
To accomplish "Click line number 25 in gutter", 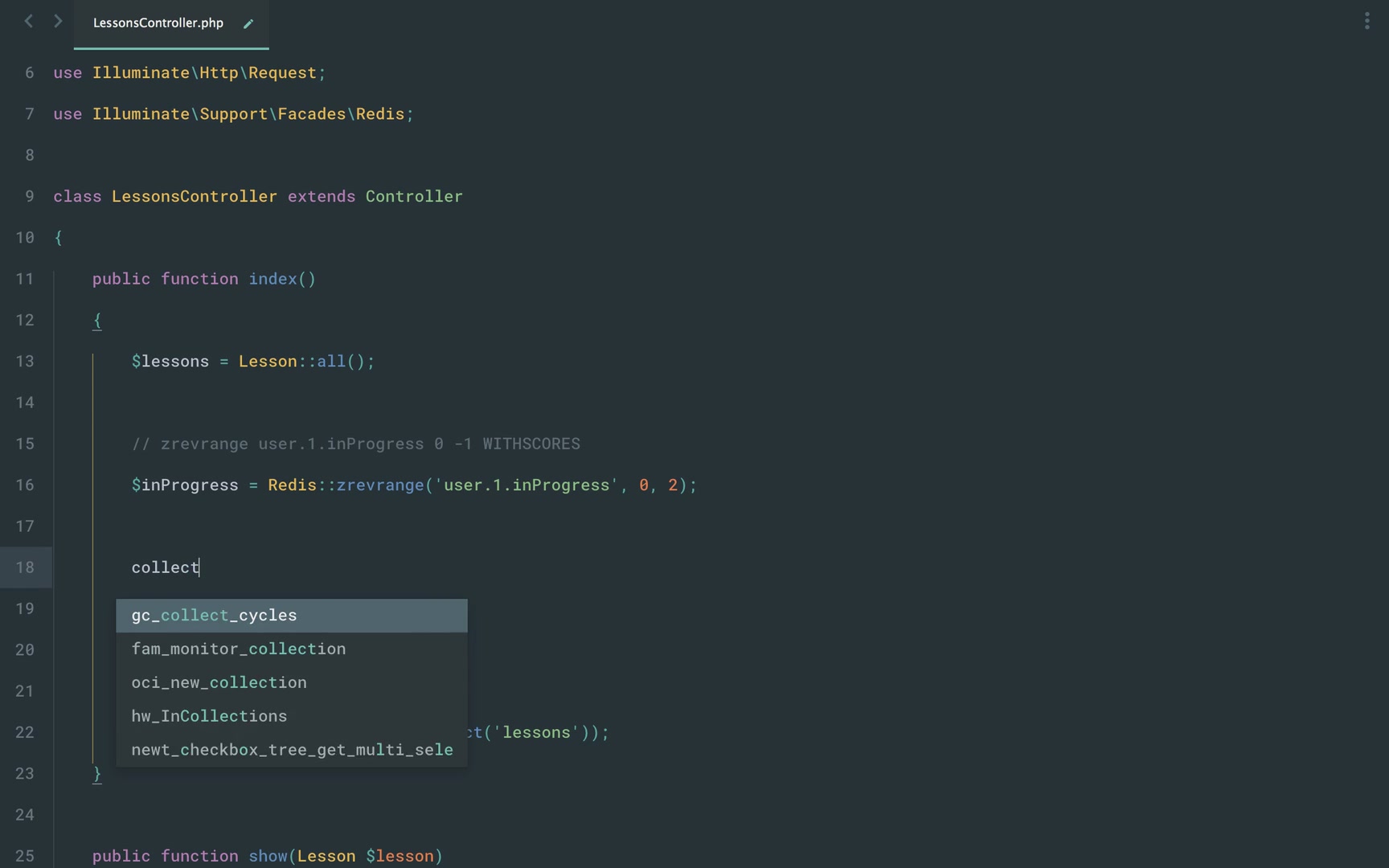I will [x=25, y=856].
